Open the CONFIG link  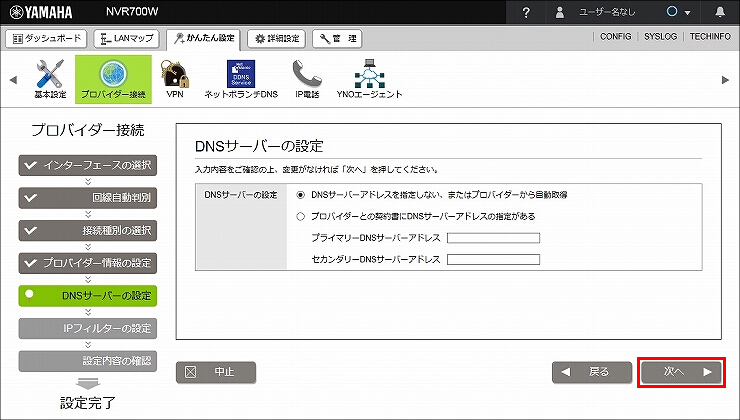(x=615, y=36)
